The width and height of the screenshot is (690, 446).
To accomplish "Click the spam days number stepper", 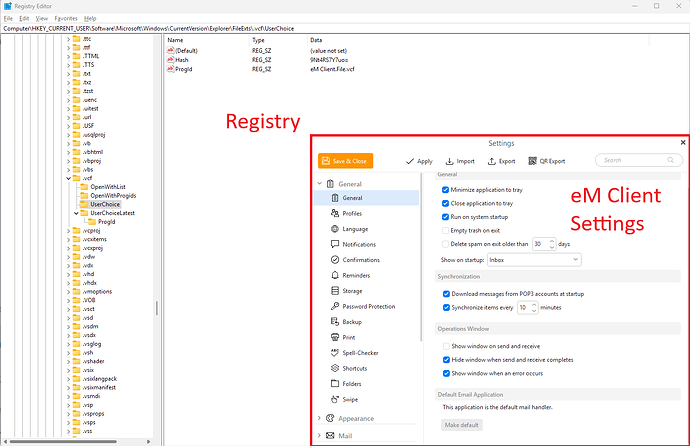I will (552, 244).
